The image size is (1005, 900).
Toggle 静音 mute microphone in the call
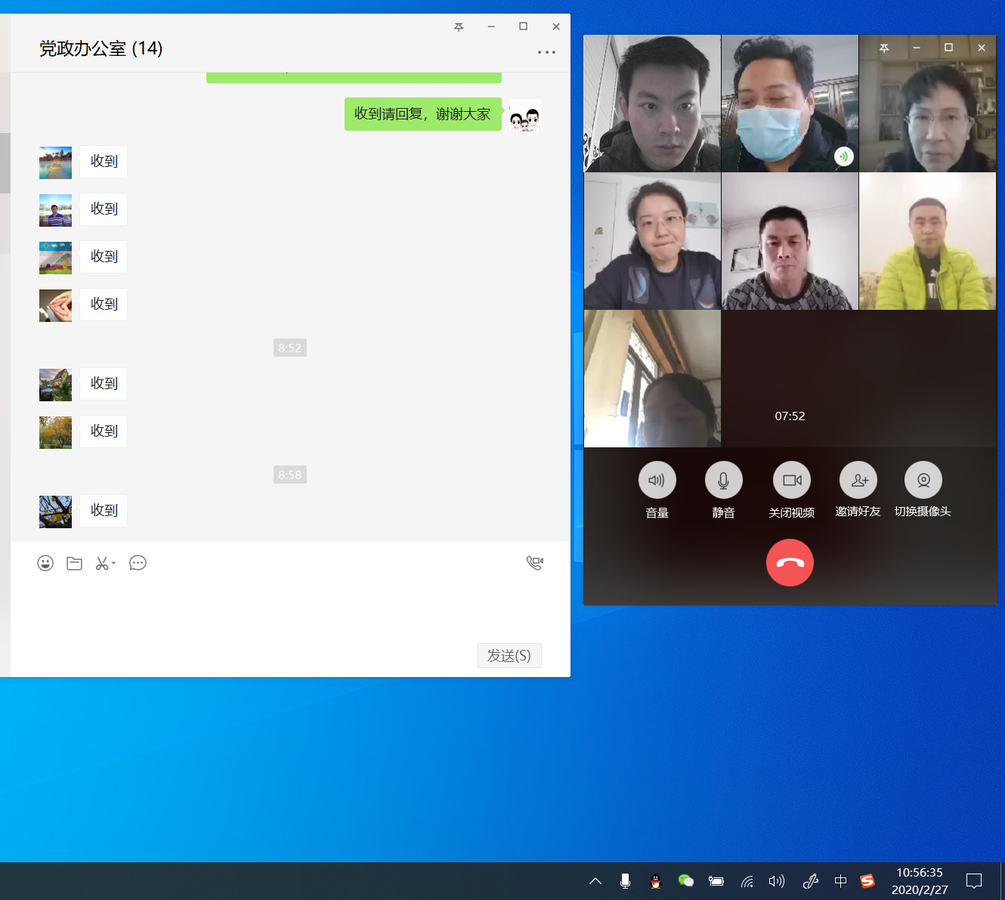tap(724, 479)
